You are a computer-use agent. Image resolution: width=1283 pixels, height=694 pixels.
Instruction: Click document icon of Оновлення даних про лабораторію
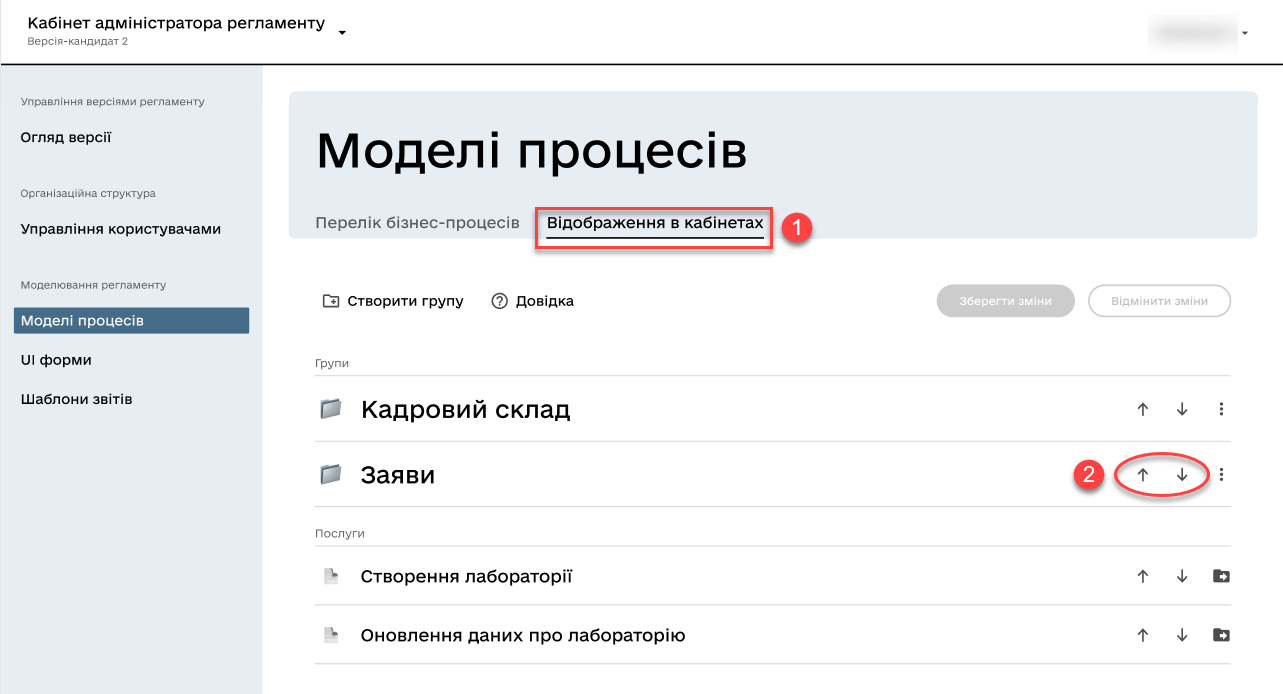[x=331, y=635]
